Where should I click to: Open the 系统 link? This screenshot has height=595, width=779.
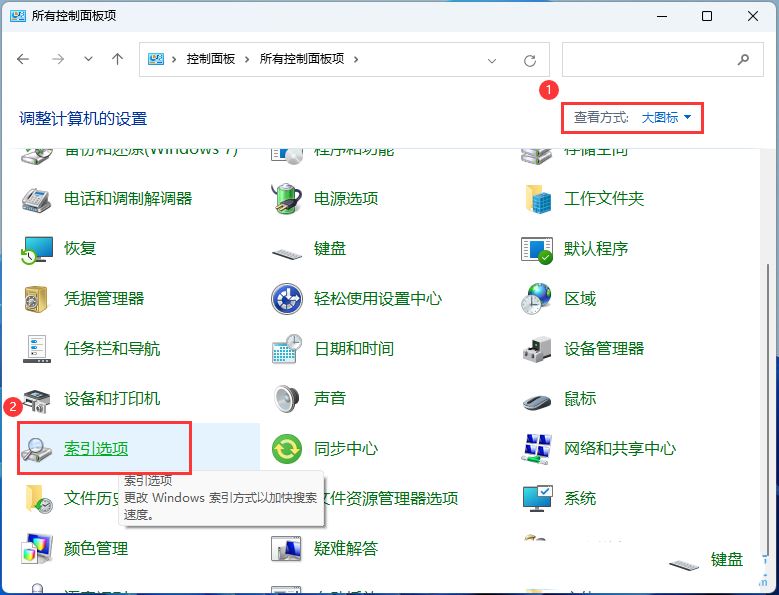pyautogui.click(x=580, y=498)
